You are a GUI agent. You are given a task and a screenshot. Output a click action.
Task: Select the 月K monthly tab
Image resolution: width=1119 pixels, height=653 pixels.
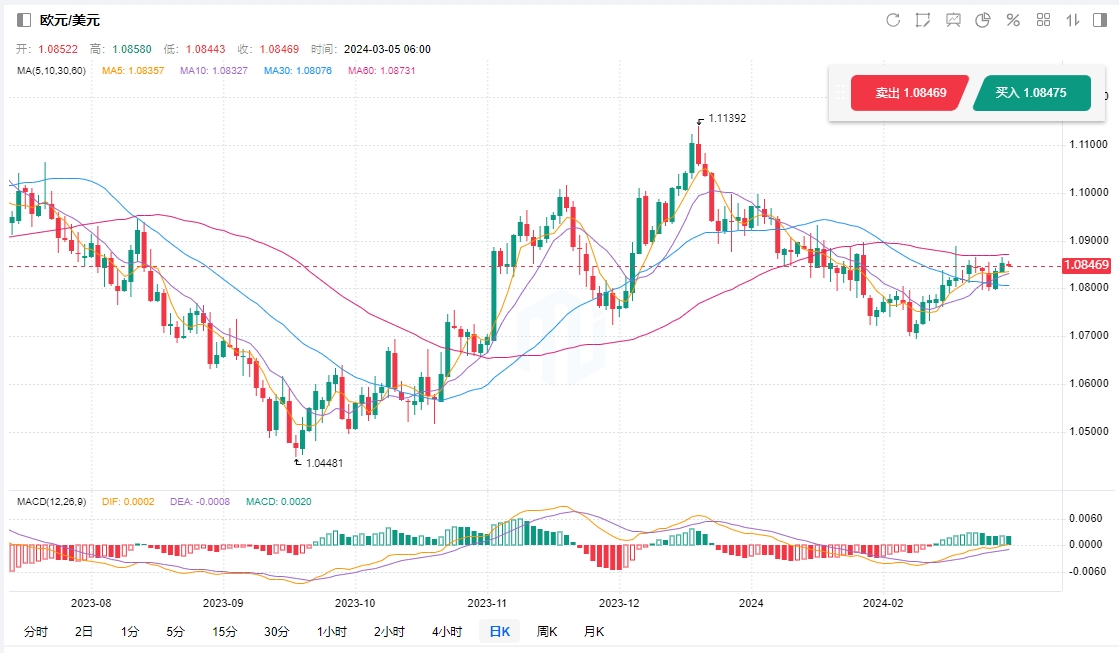[x=594, y=632]
